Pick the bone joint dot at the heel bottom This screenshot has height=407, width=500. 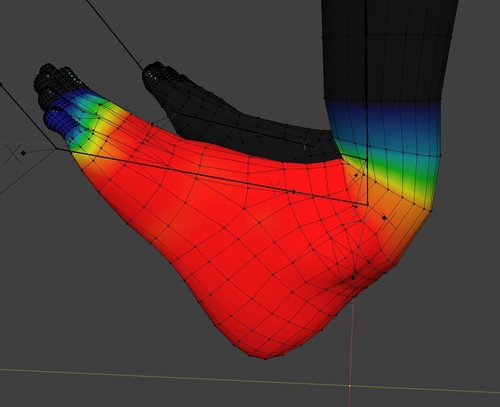(x=353, y=277)
